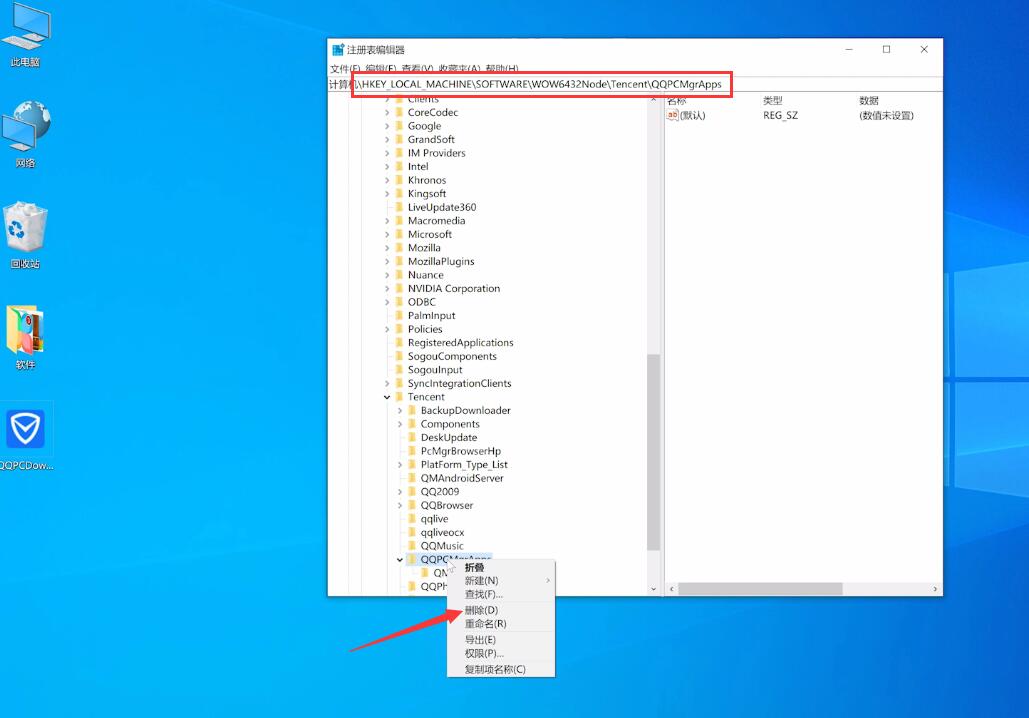The height and width of the screenshot is (718, 1029).
Task: Click the tree pane vertical scrollbar thumb
Action: 653,452
